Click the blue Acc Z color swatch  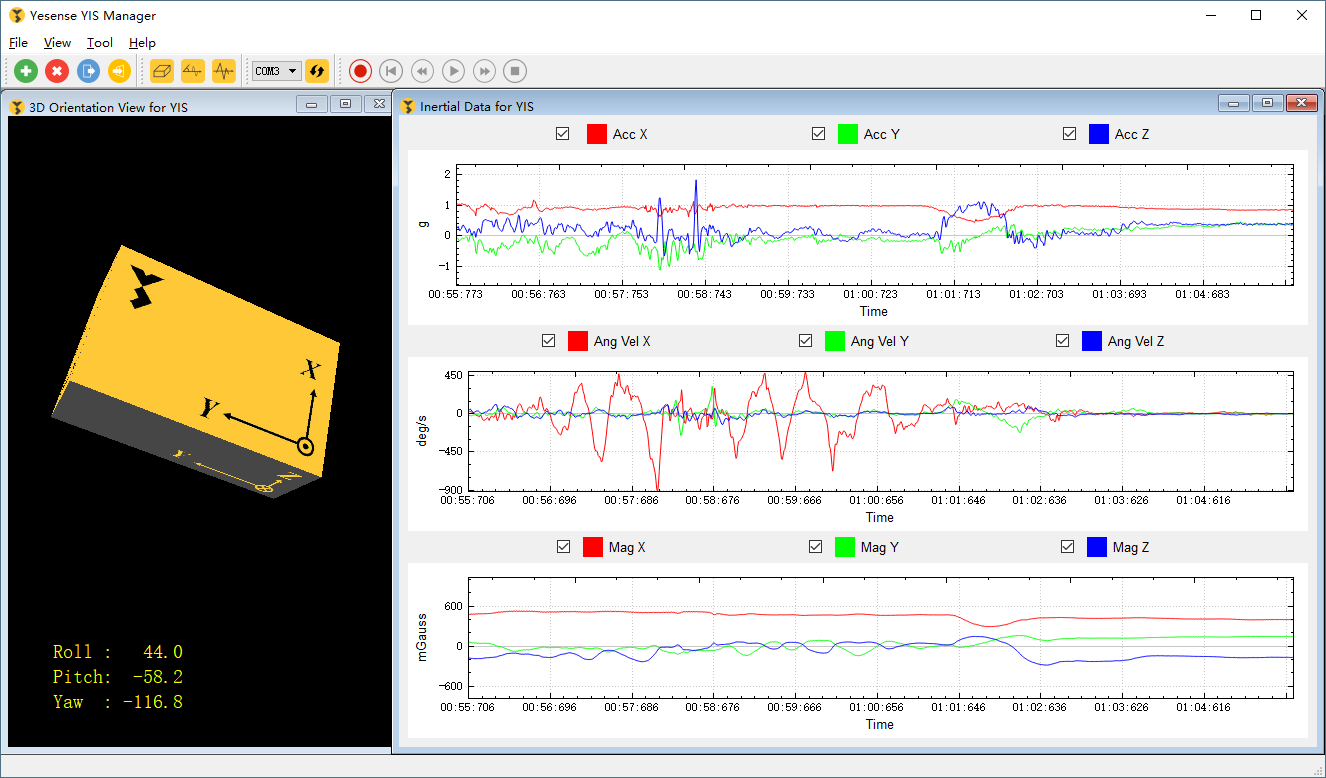coord(1098,134)
